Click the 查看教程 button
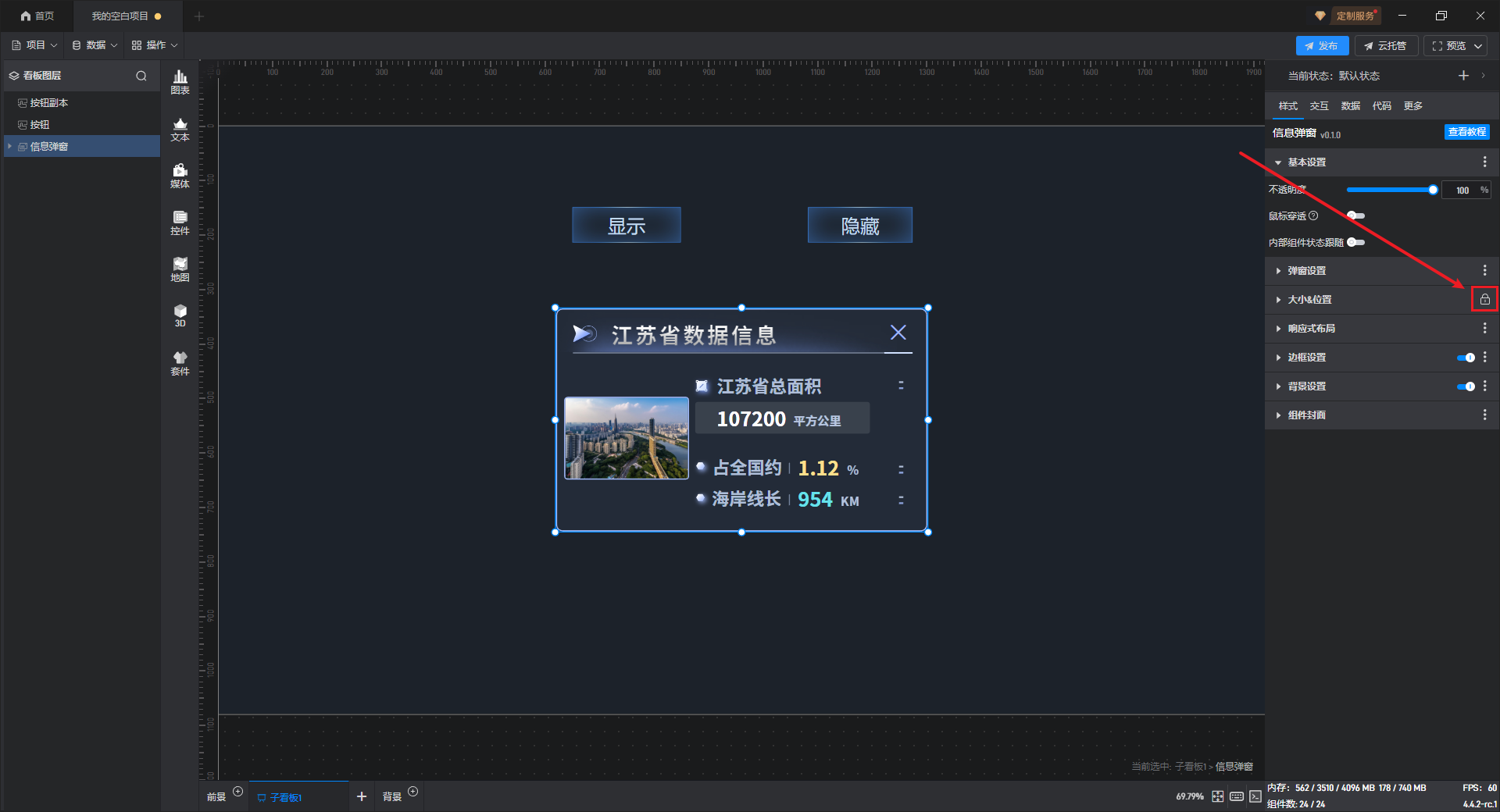The image size is (1500, 812). 1466,132
